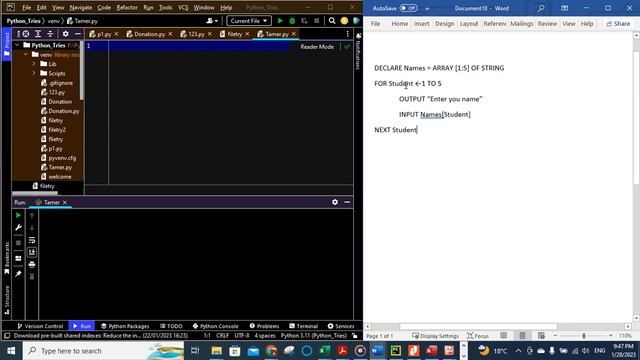Click the search icon in Word title bar
This screenshot has width=640, height=360.
click(541, 8)
